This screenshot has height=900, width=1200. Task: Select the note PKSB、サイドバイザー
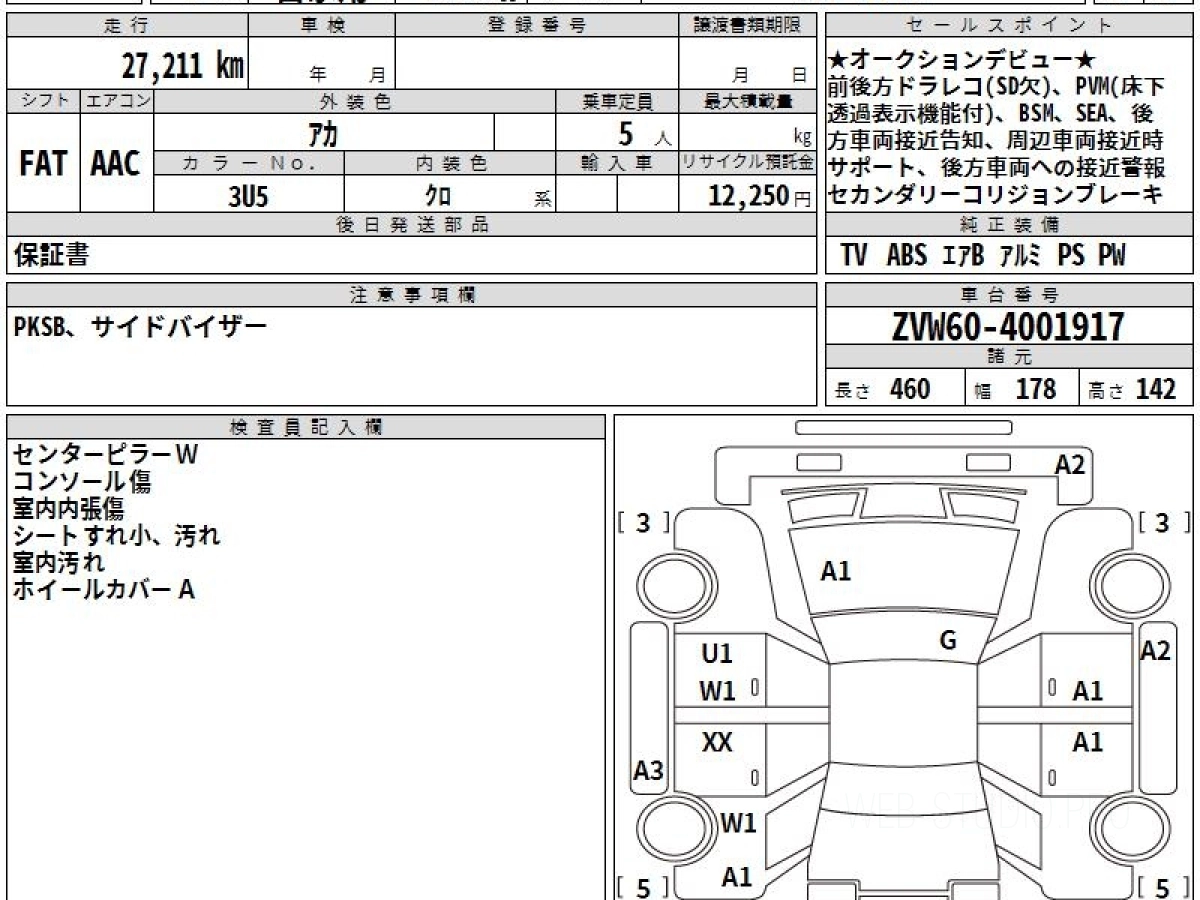tap(140, 325)
